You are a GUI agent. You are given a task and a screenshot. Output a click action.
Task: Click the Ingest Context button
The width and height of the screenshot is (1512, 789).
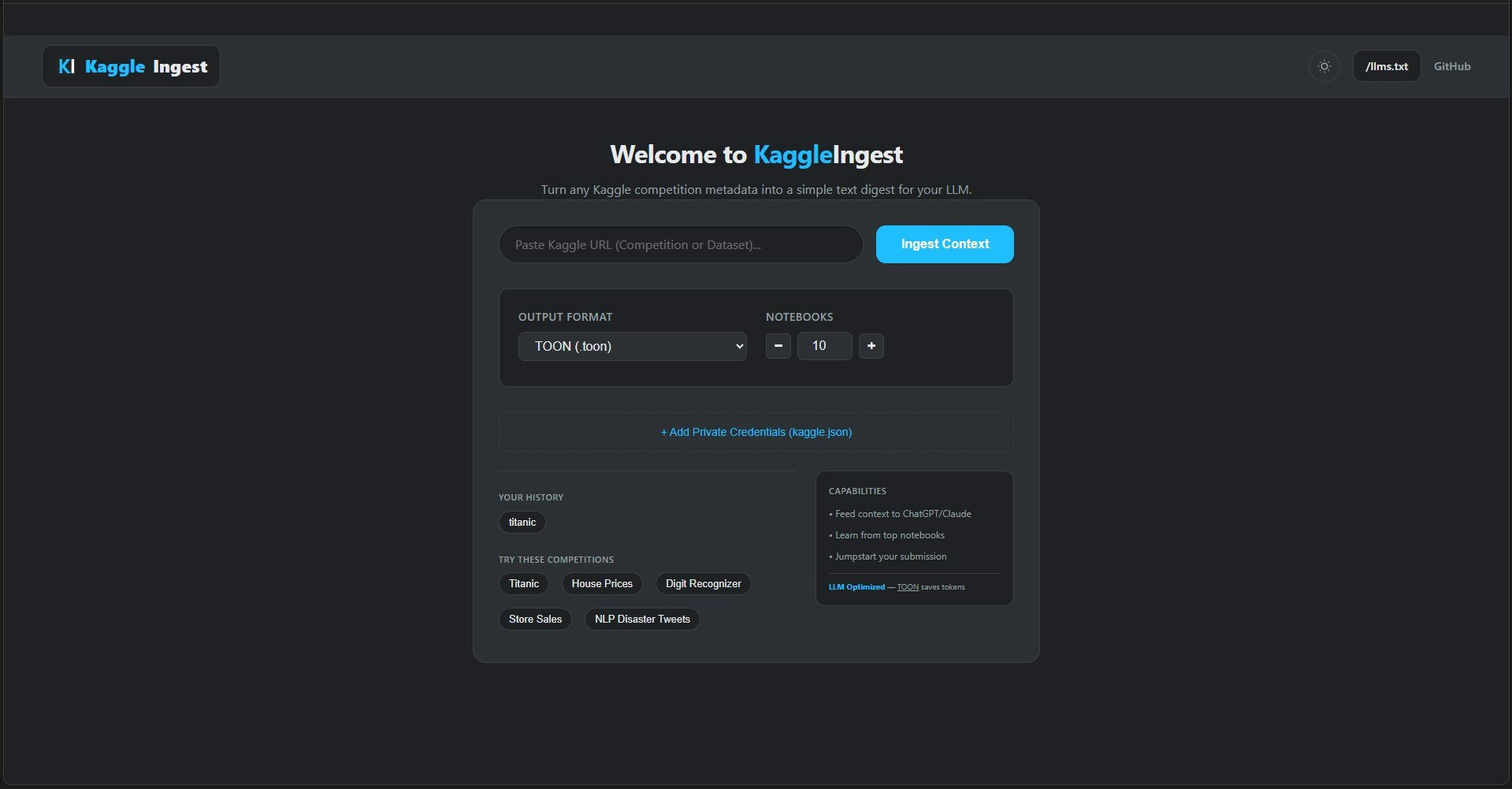tap(944, 244)
